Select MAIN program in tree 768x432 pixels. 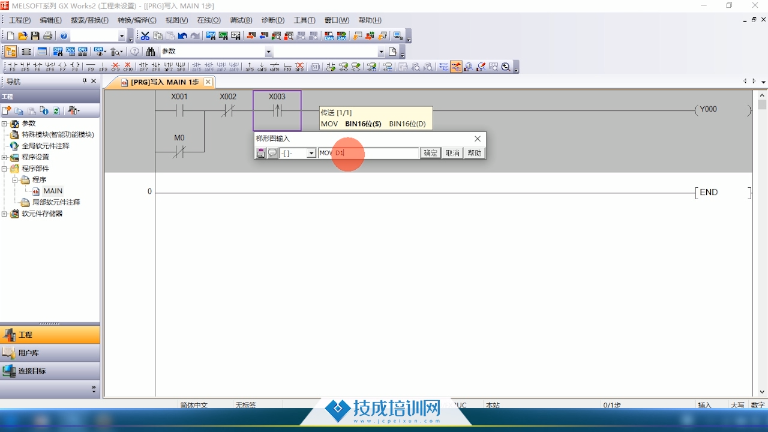coord(52,191)
